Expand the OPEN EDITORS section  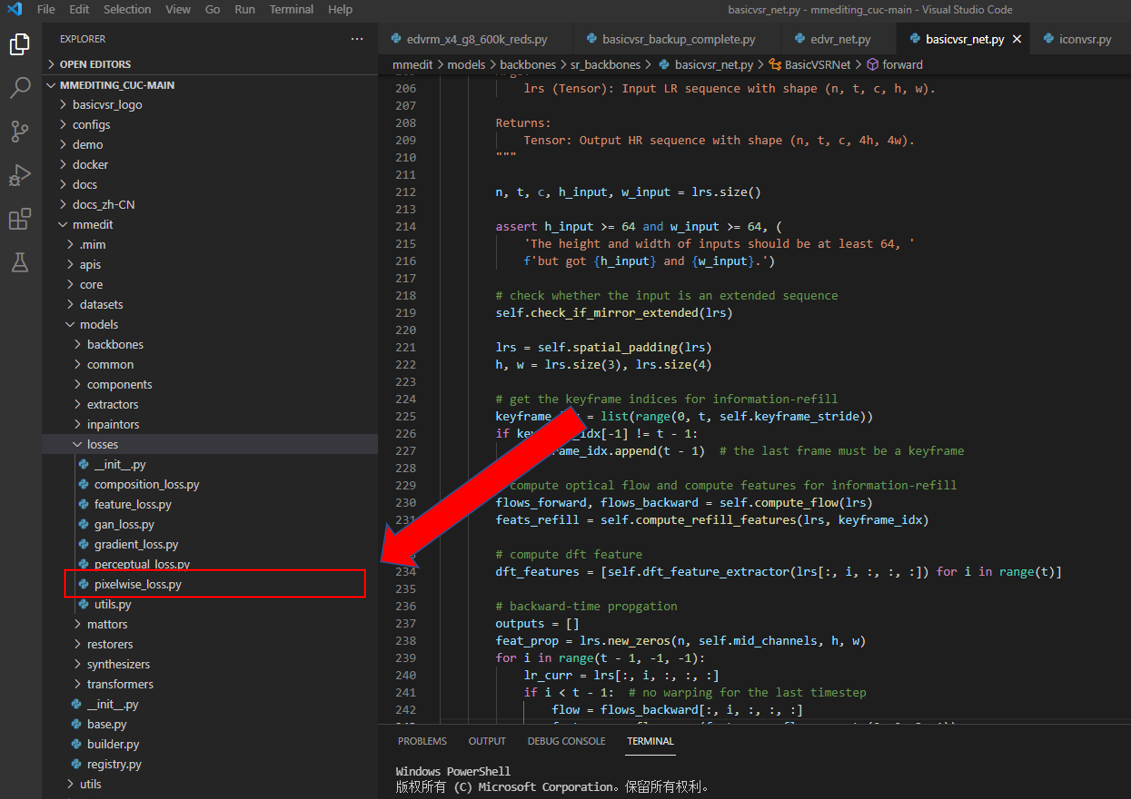(210, 64)
